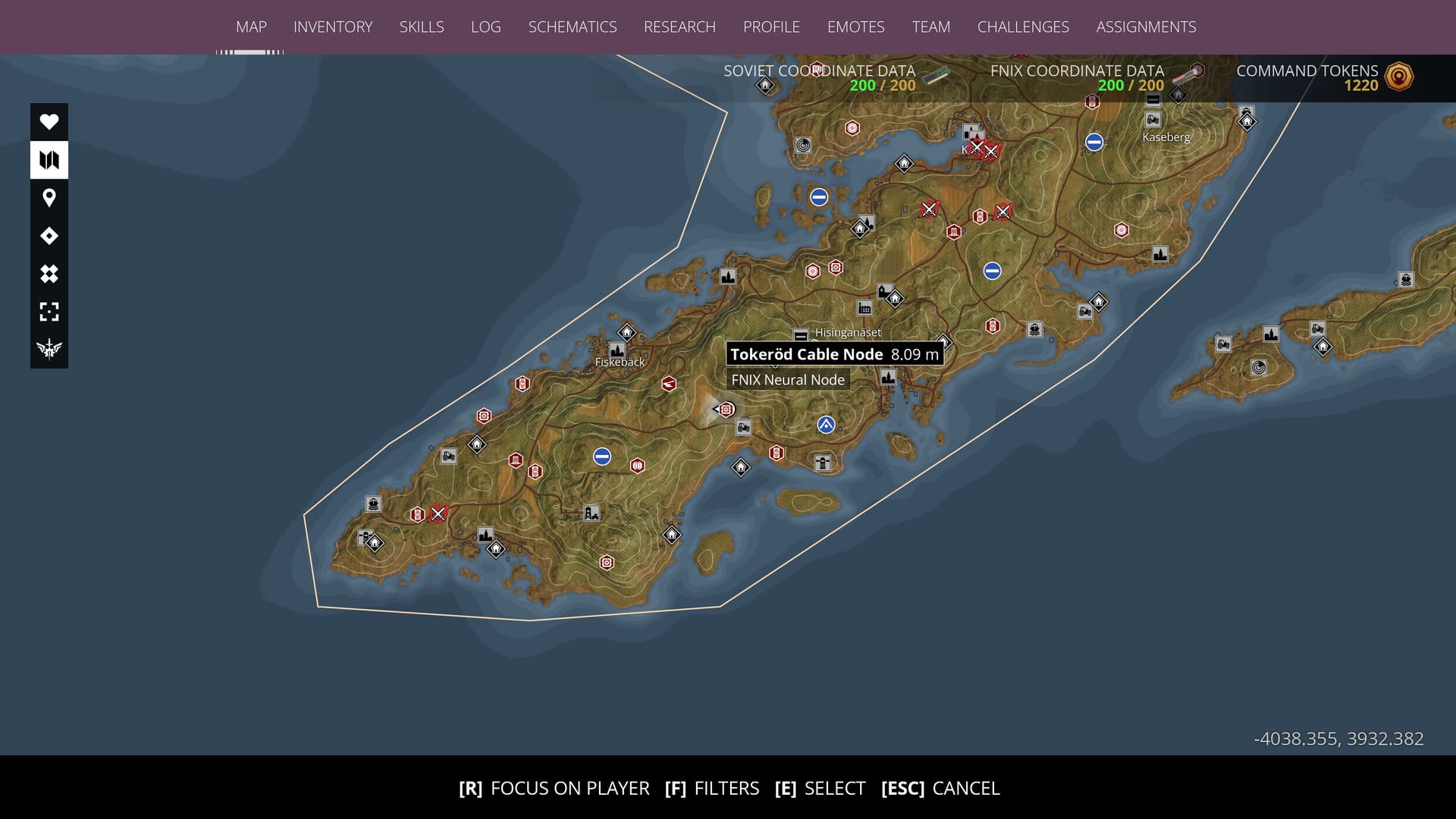This screenshot has width=1456, height=819.
Task: Select the lighthouse icon southeast of blue safehouse
Action: (x=823, y=463)
